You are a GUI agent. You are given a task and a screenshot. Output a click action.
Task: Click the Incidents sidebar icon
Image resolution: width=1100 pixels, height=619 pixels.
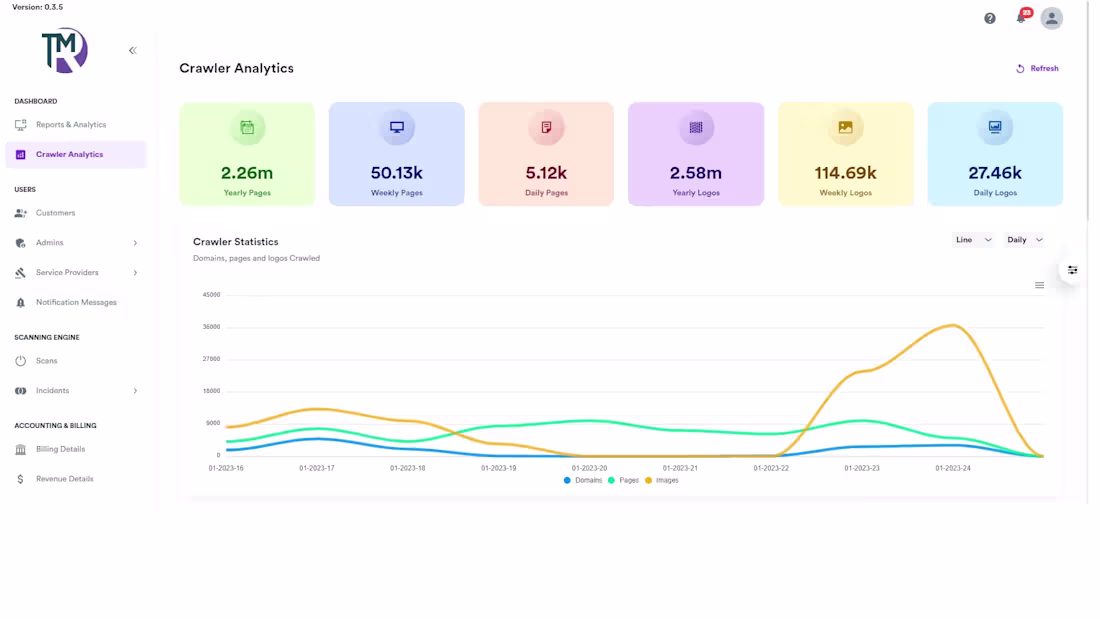20,391
